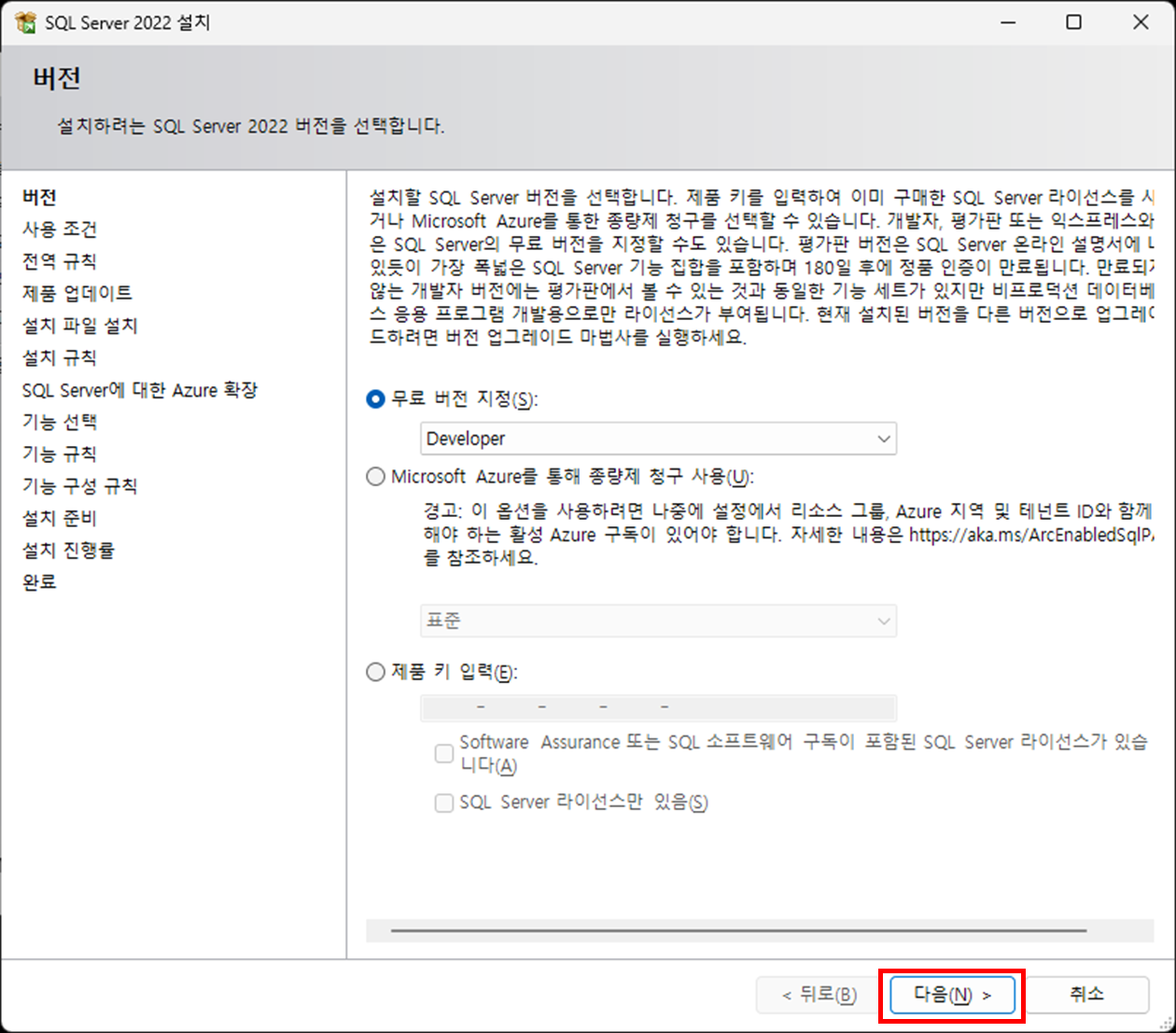Select 기능 규칙 step in sidebar

(60, 454)
